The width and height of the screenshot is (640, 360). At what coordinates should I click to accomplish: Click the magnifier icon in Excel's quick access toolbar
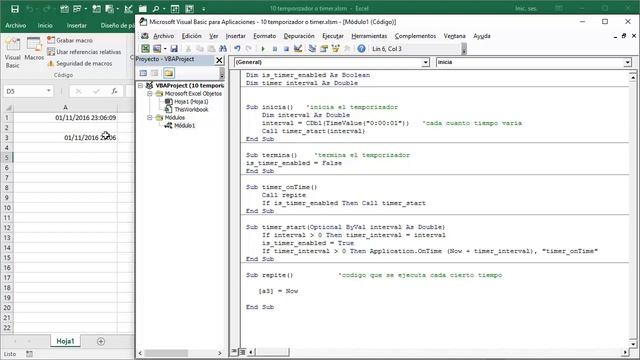coord(156,8)
